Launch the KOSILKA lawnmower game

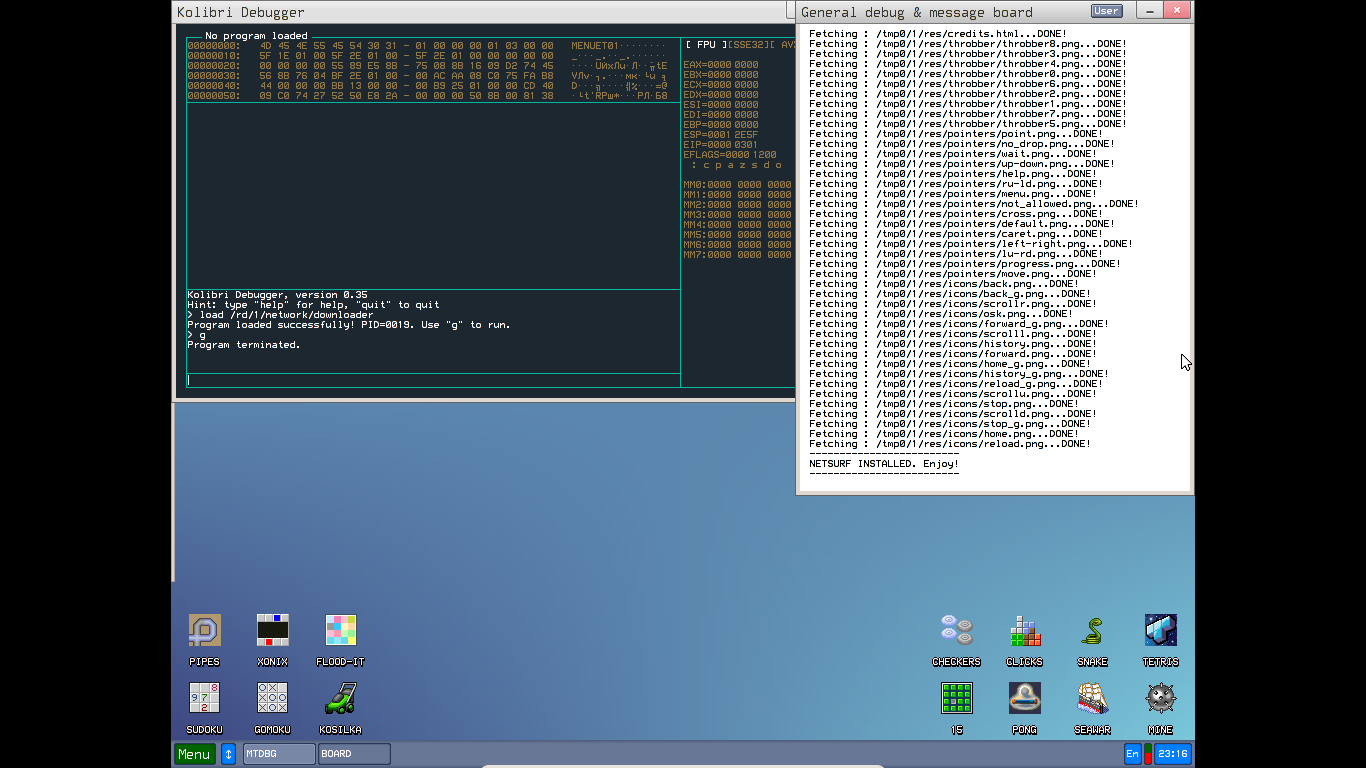340,698
